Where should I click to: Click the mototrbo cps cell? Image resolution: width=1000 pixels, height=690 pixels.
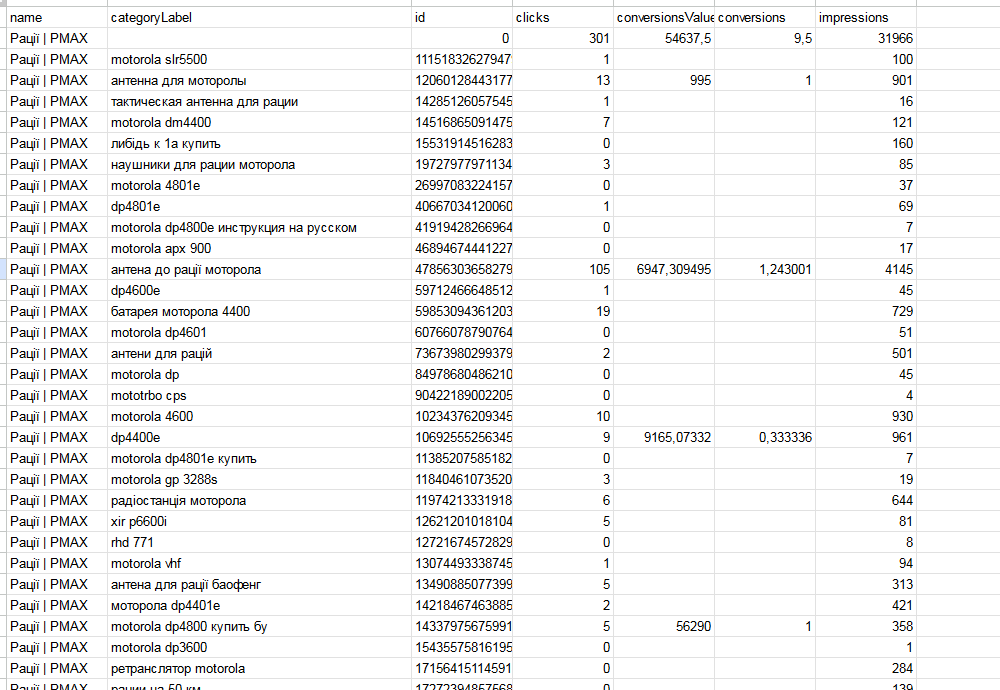click(258, 396)
